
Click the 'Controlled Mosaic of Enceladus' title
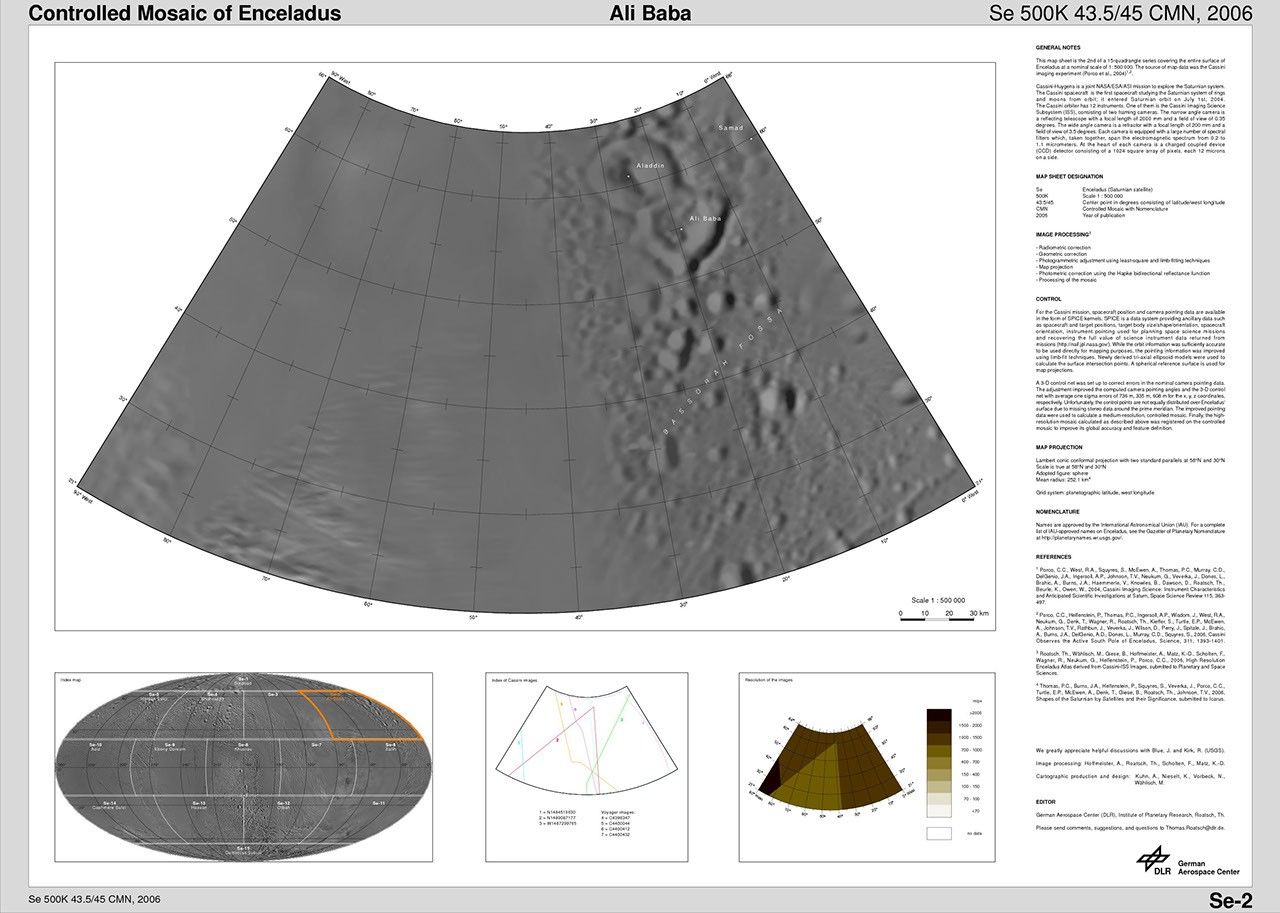coord(185,14)
